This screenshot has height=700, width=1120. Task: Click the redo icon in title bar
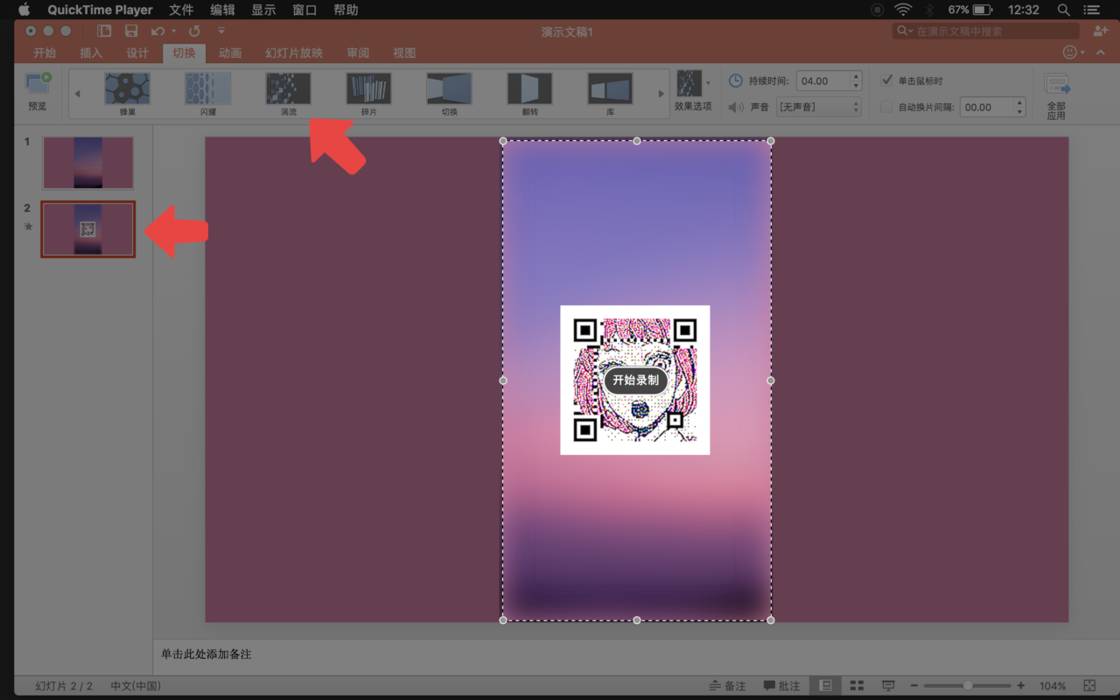[194, 31]
